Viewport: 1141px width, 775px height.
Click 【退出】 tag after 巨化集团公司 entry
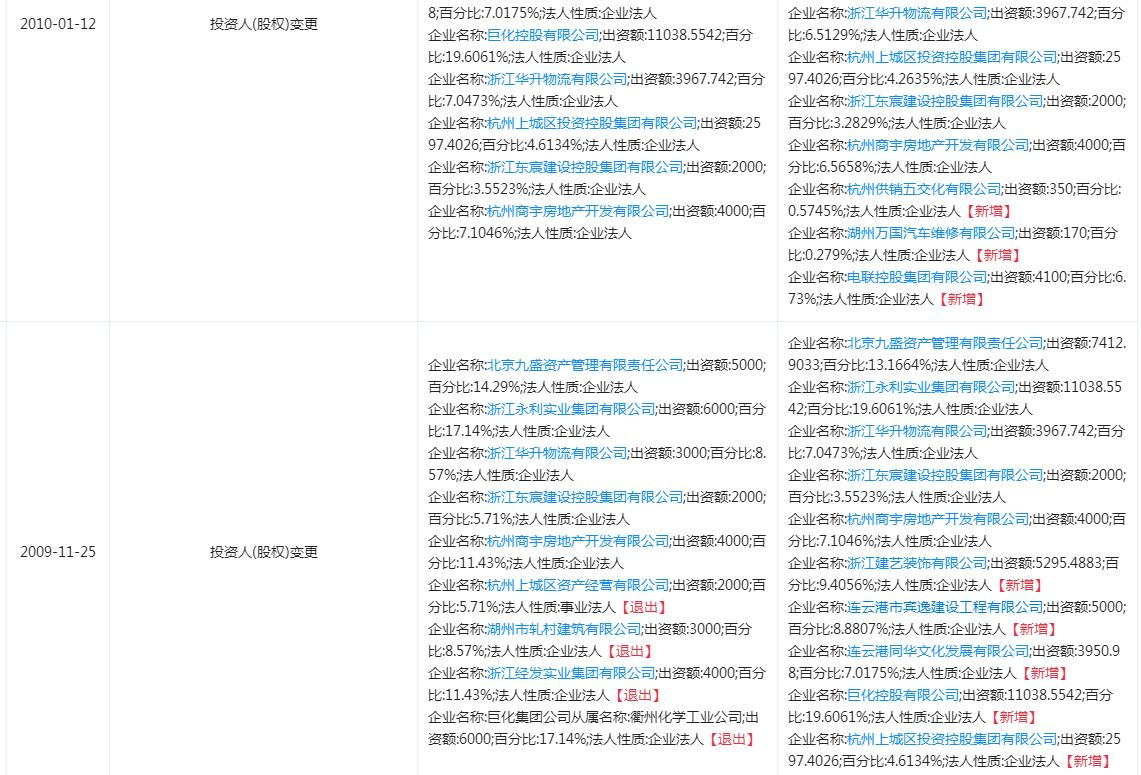click(731, 739)
